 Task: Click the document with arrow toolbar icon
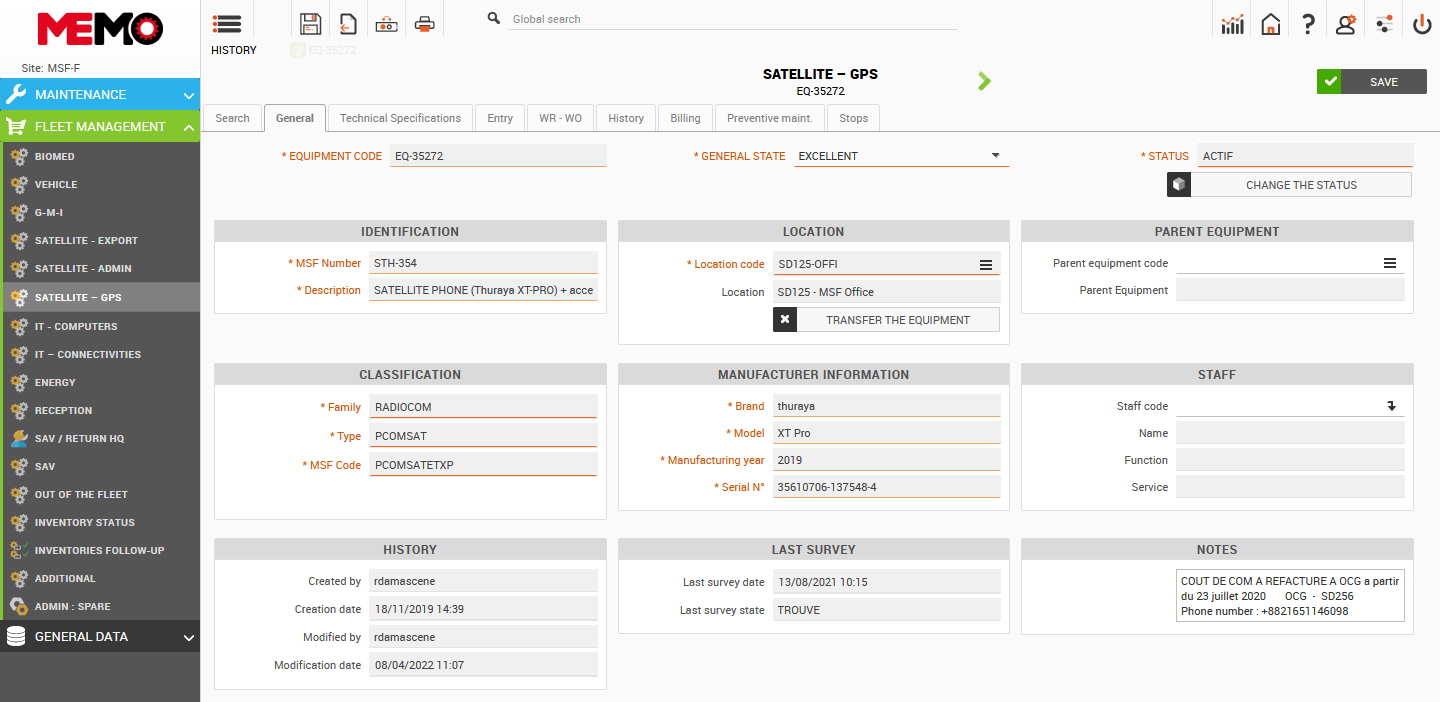348,24
